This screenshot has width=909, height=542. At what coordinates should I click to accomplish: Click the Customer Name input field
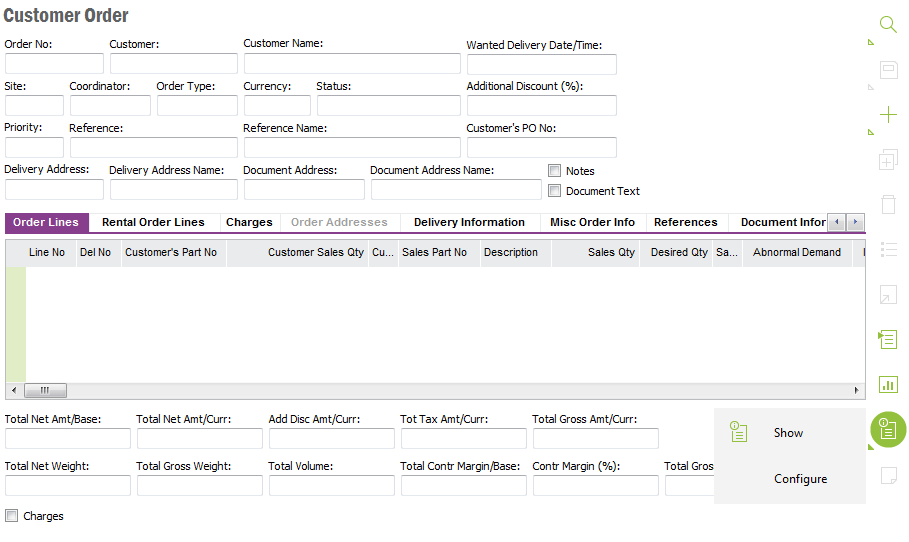(351, 64)
